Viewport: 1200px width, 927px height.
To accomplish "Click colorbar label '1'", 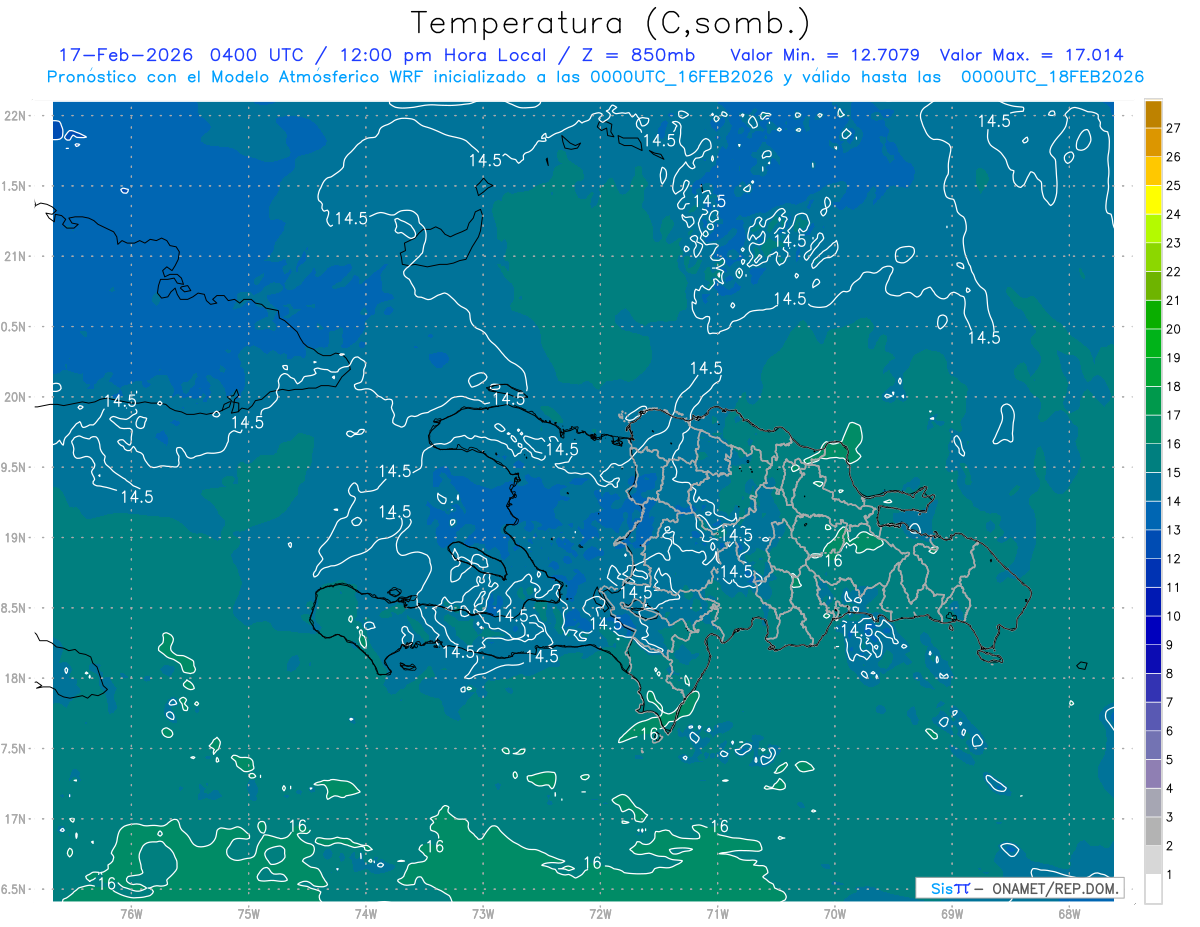I will tap(1171, 875).
